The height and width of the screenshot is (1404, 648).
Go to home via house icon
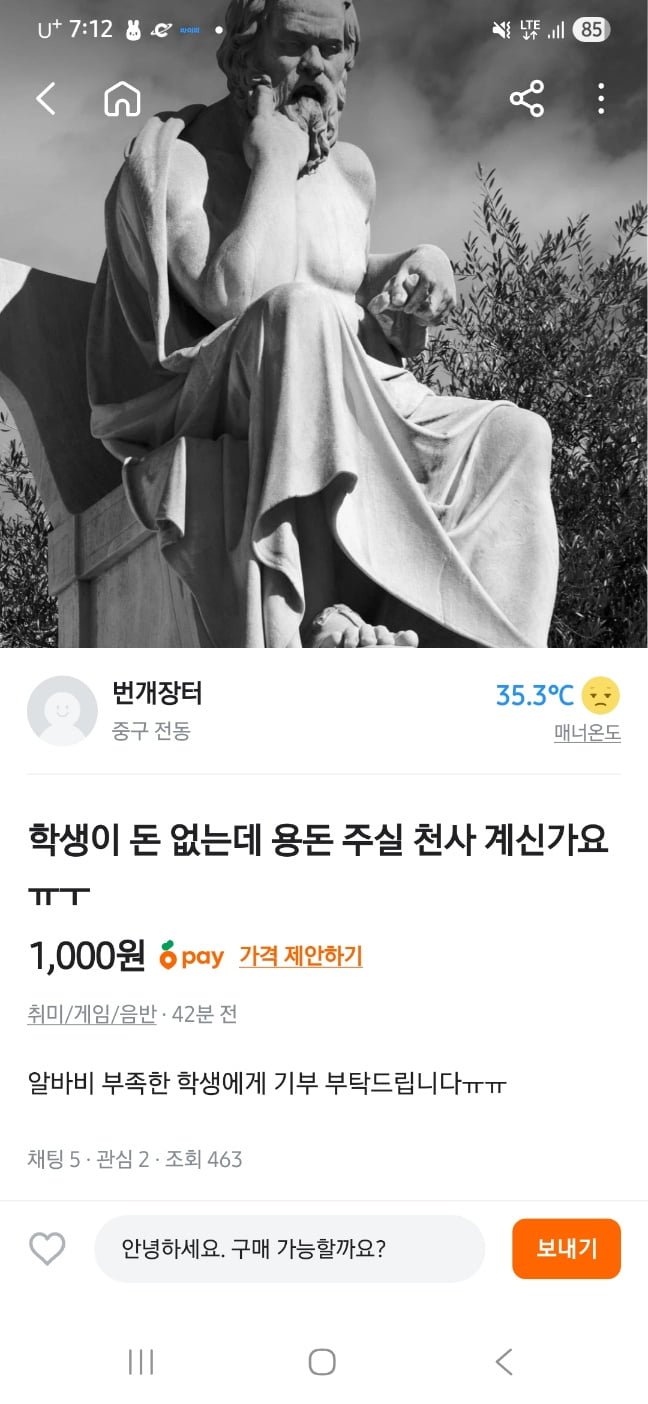click(122, 98)
